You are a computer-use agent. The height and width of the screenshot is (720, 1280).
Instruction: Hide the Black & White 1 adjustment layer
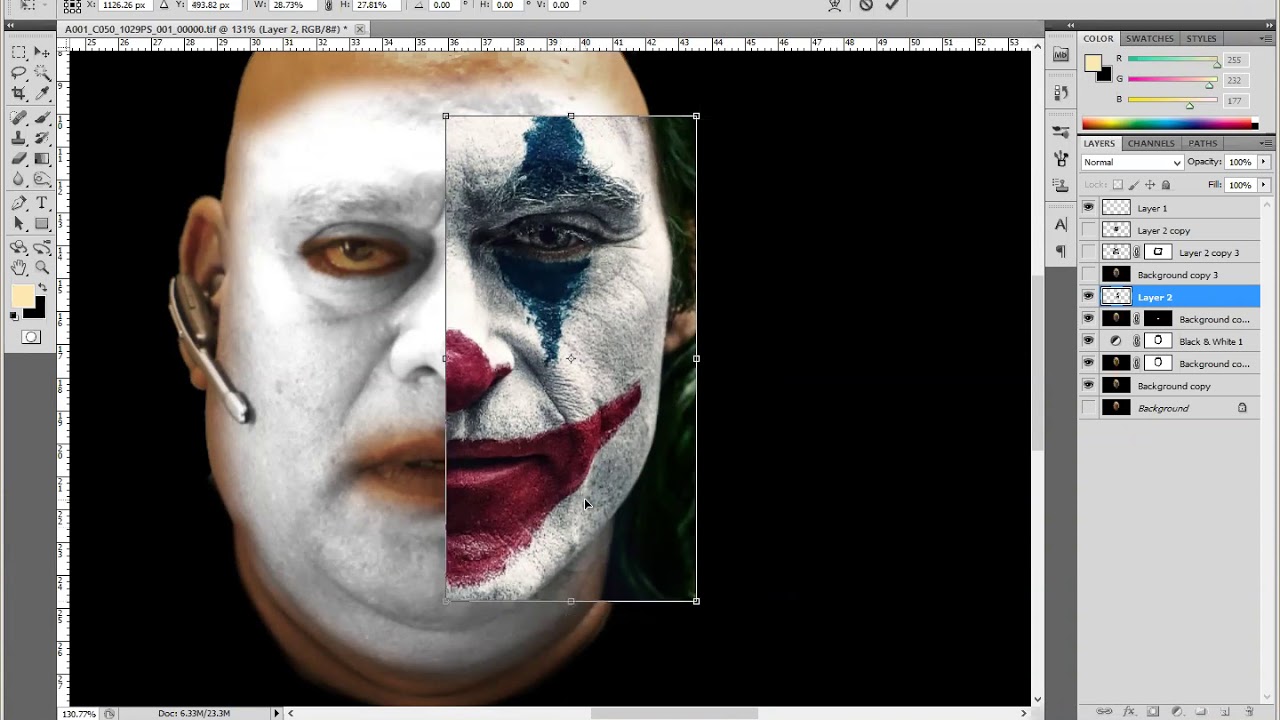pyautogui.click(x=1088, y=341)
